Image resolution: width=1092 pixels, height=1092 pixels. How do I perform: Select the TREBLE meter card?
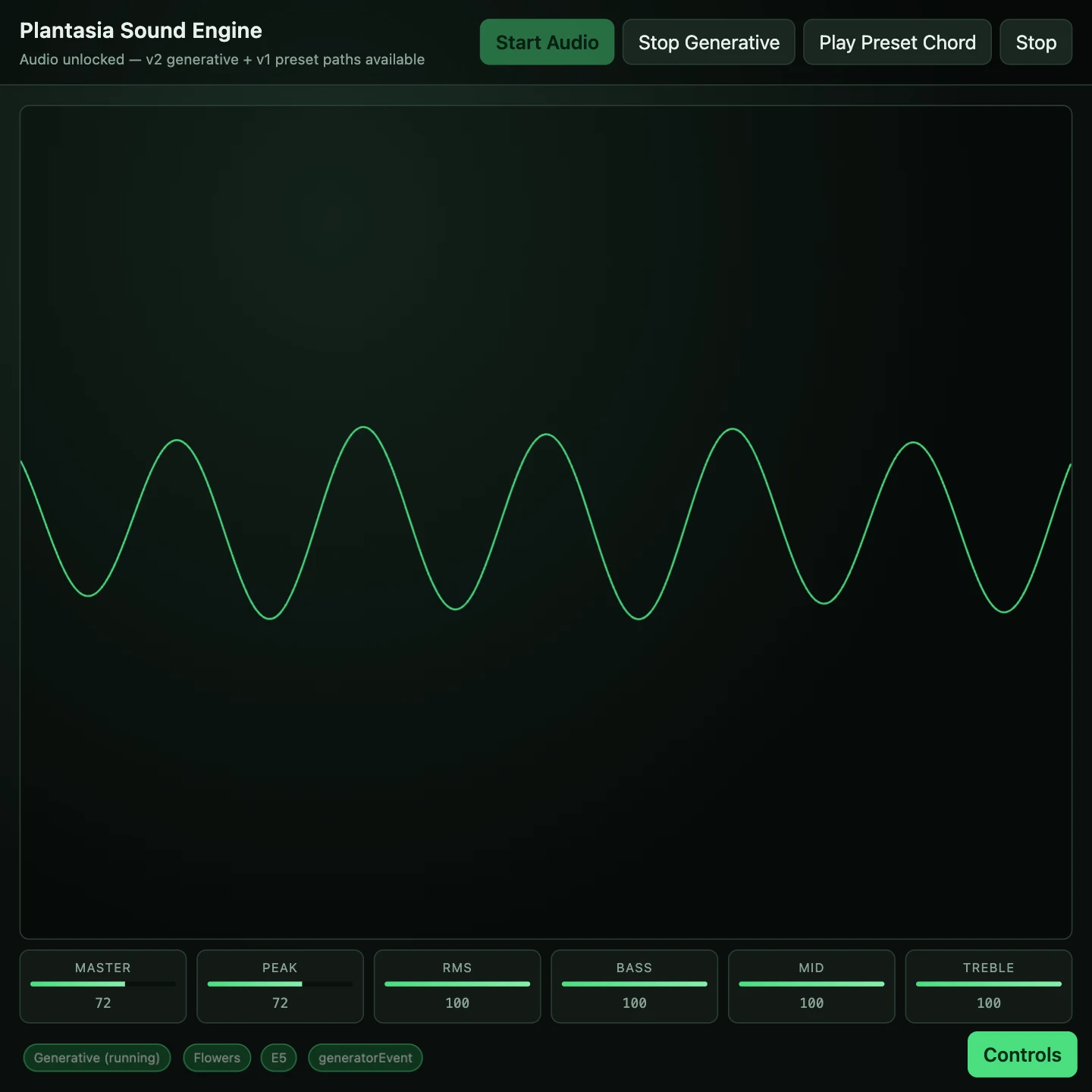[x=989, y=987]
